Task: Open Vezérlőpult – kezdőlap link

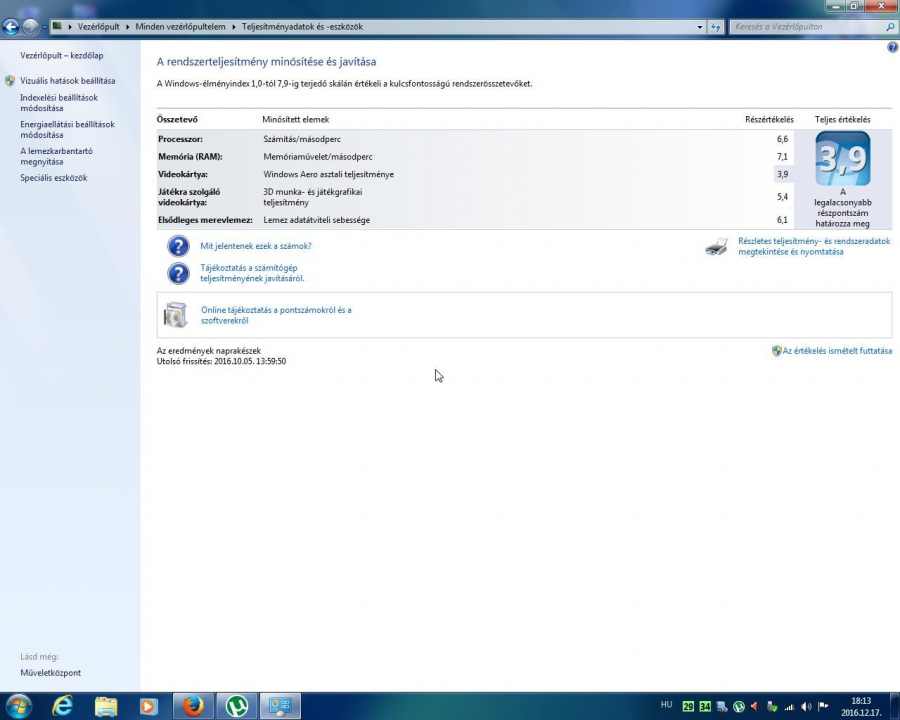Action: click(62, 56)
